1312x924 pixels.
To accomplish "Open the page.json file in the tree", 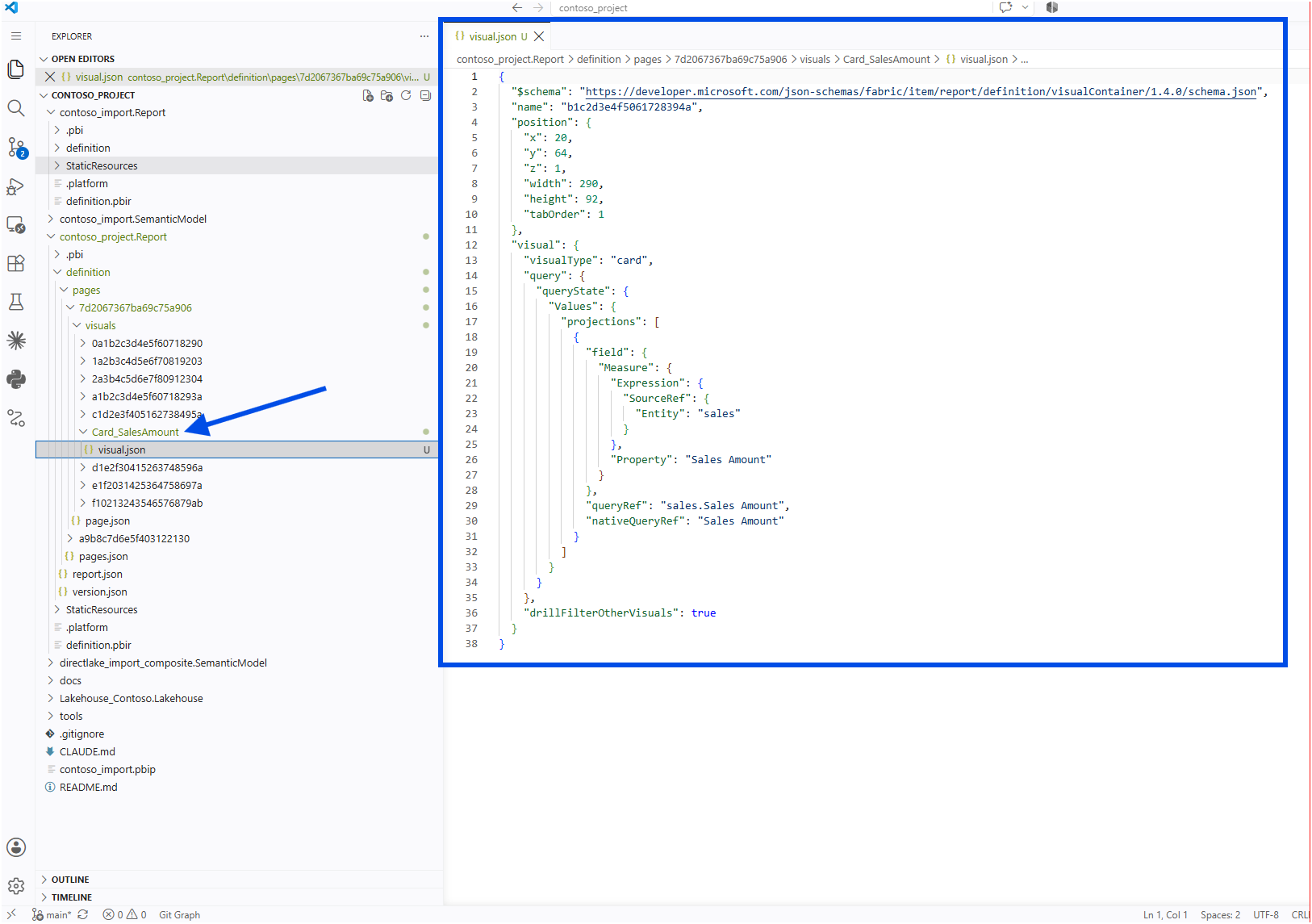I will [x=107, y=521].
